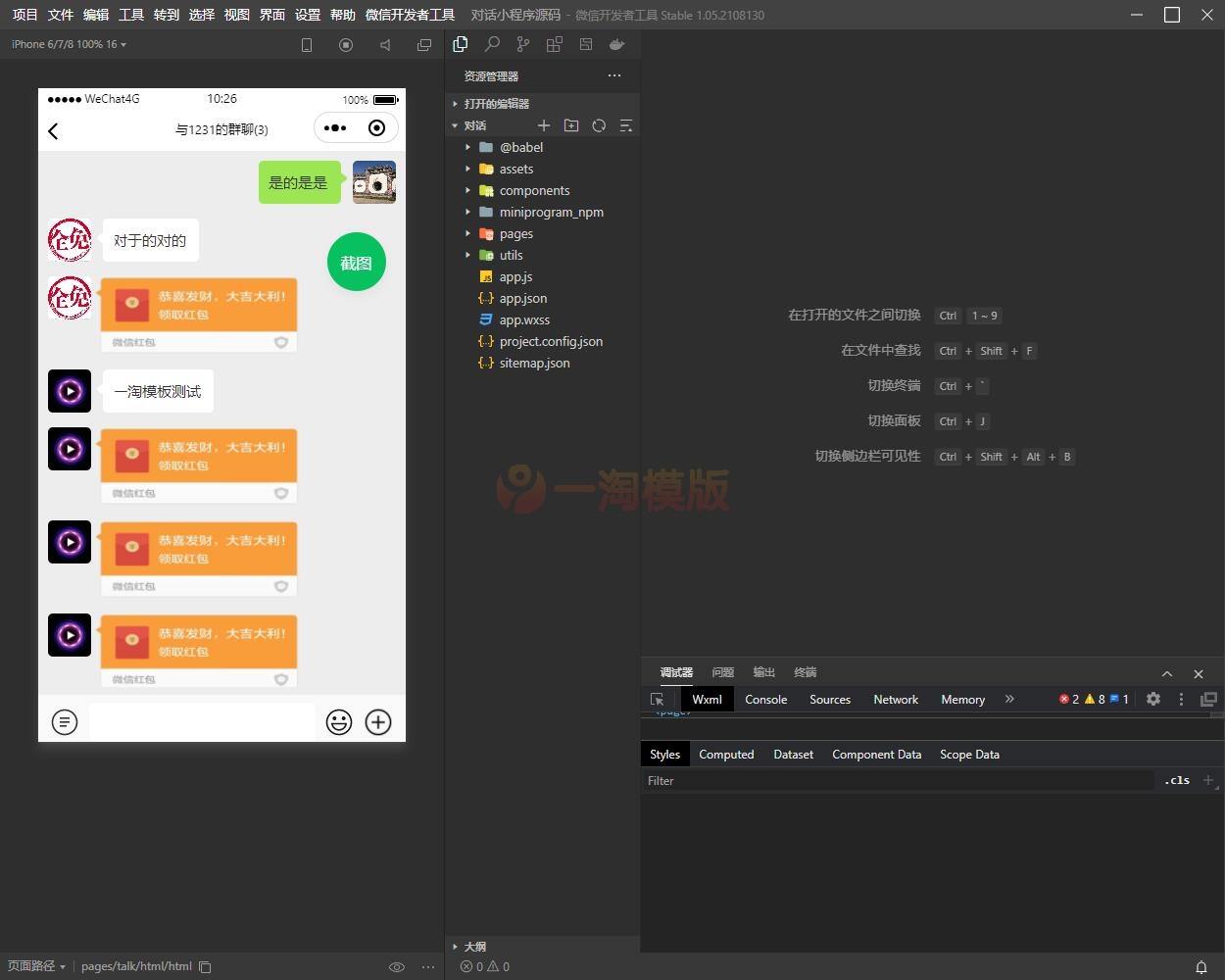1225x980 pixels.
Task: Toggle the .cls class editor
Action: click(1177, 781)
